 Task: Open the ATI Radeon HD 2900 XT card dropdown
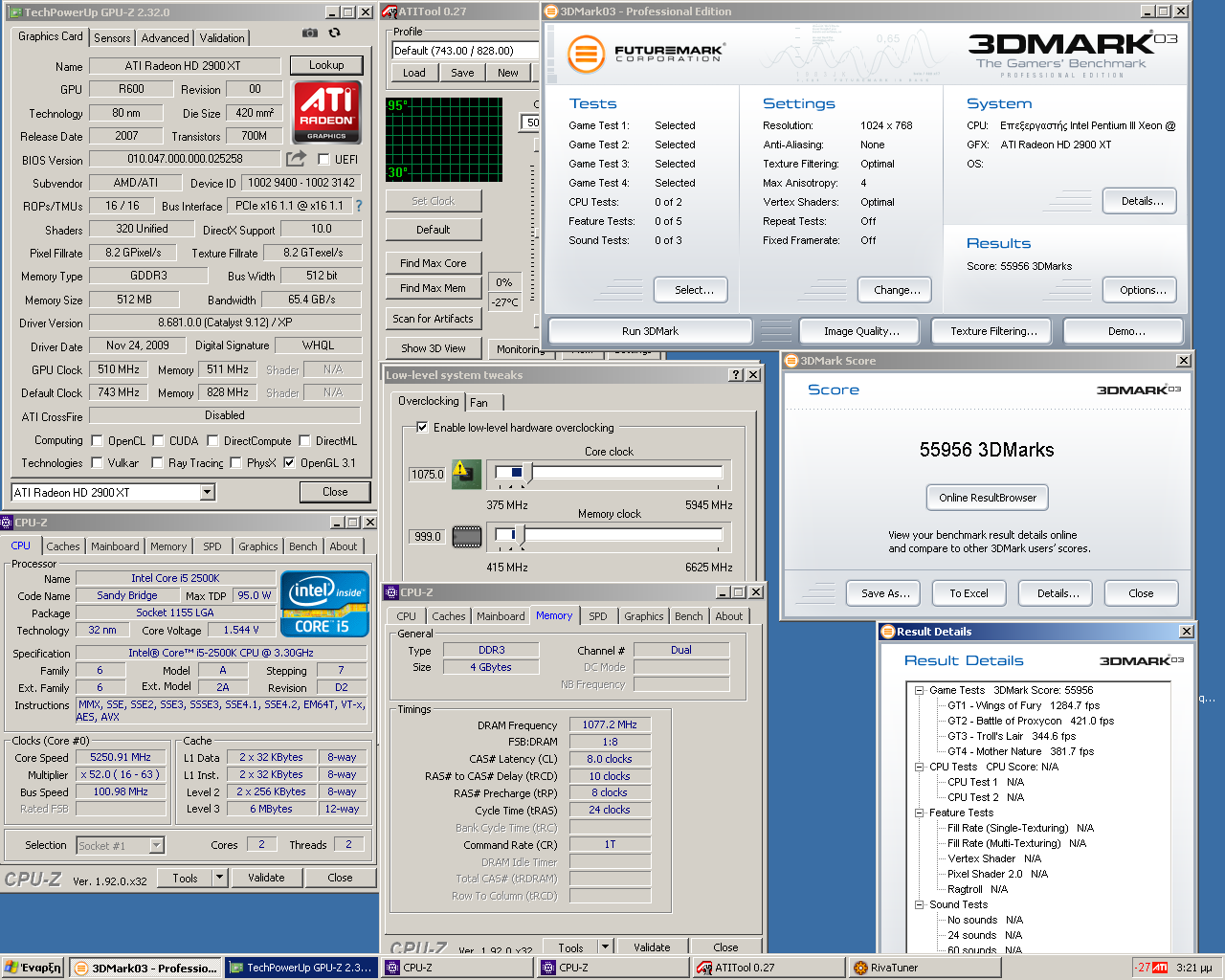coord(208,492)
